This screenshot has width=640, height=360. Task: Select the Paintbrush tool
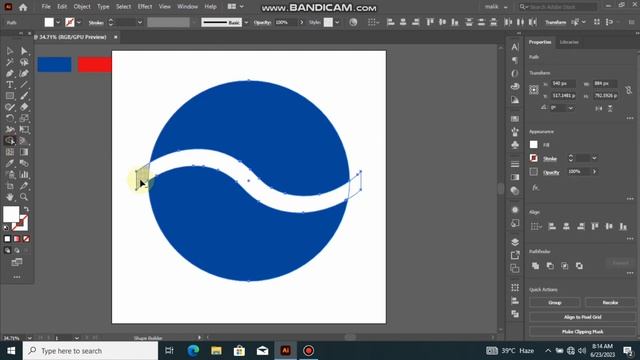click(x=24, y=96)
